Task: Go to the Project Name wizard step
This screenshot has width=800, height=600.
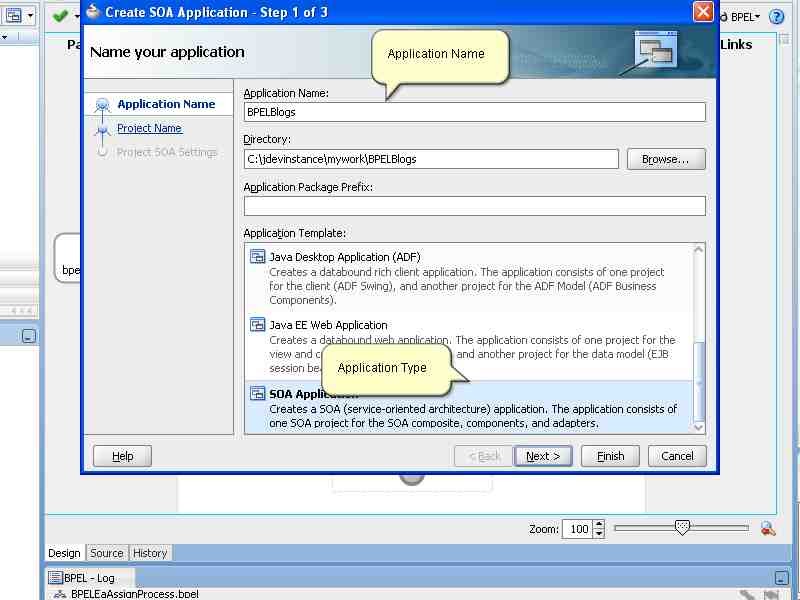Action: pos(149,128)
